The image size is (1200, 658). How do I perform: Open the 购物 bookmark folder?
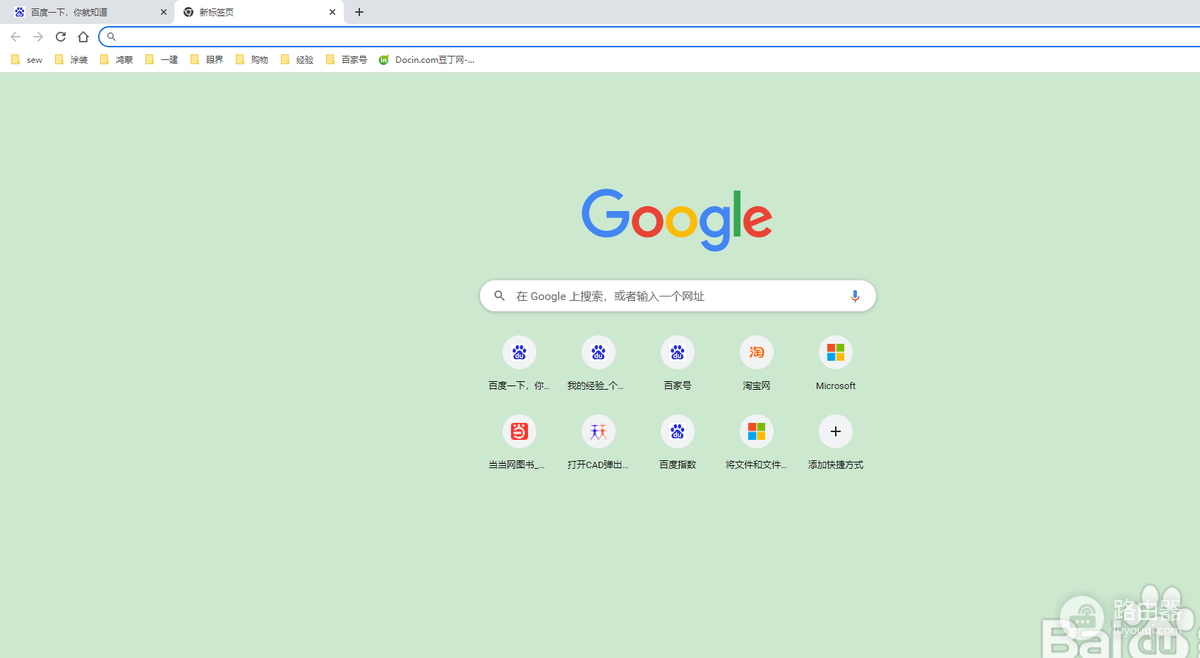point(252,60)
